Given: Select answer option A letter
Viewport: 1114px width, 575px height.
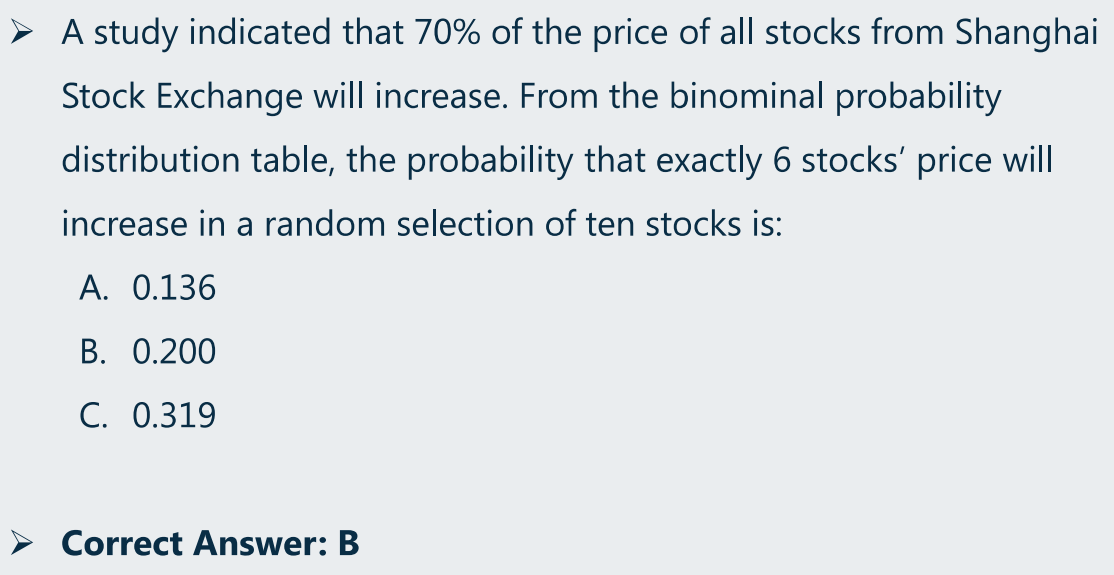Looking at the screenshot, I should pos(94,288).
